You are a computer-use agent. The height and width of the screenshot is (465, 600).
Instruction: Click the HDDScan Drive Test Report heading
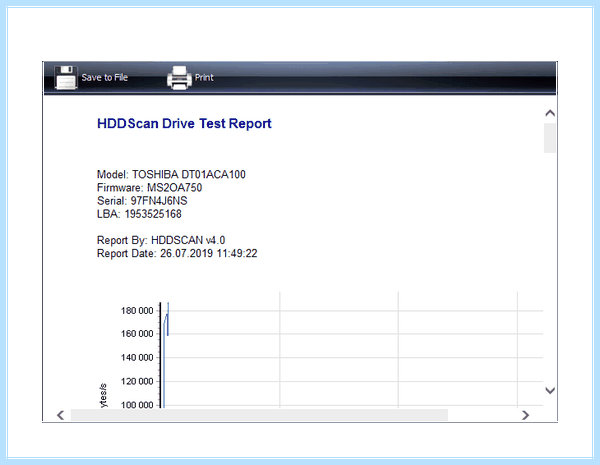coord(184,124)
